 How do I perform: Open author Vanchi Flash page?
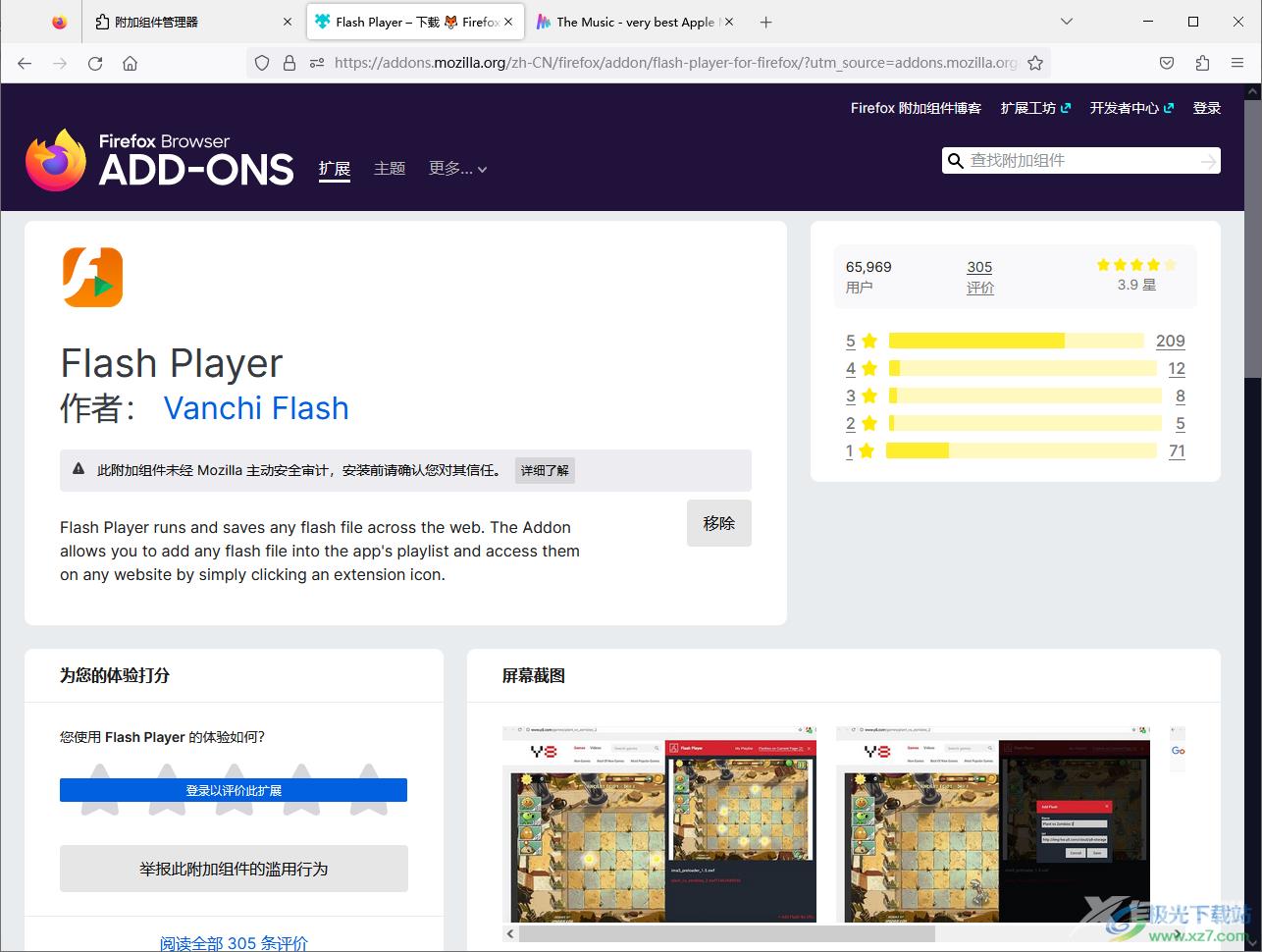[256, 408]
